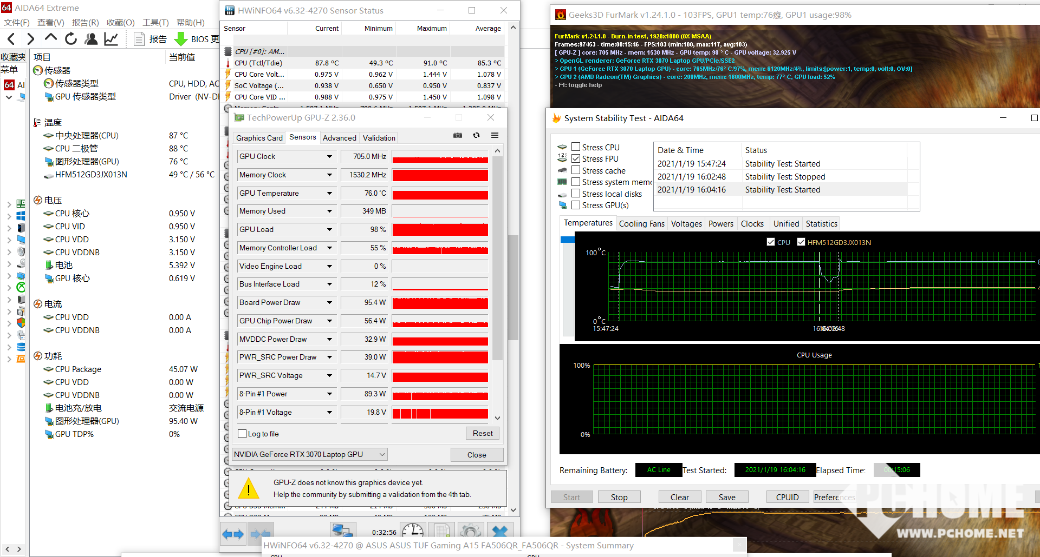Screen dimensions: 1040x557
Task: Click HWiNFO network computers icon
Action: point(344,530)
